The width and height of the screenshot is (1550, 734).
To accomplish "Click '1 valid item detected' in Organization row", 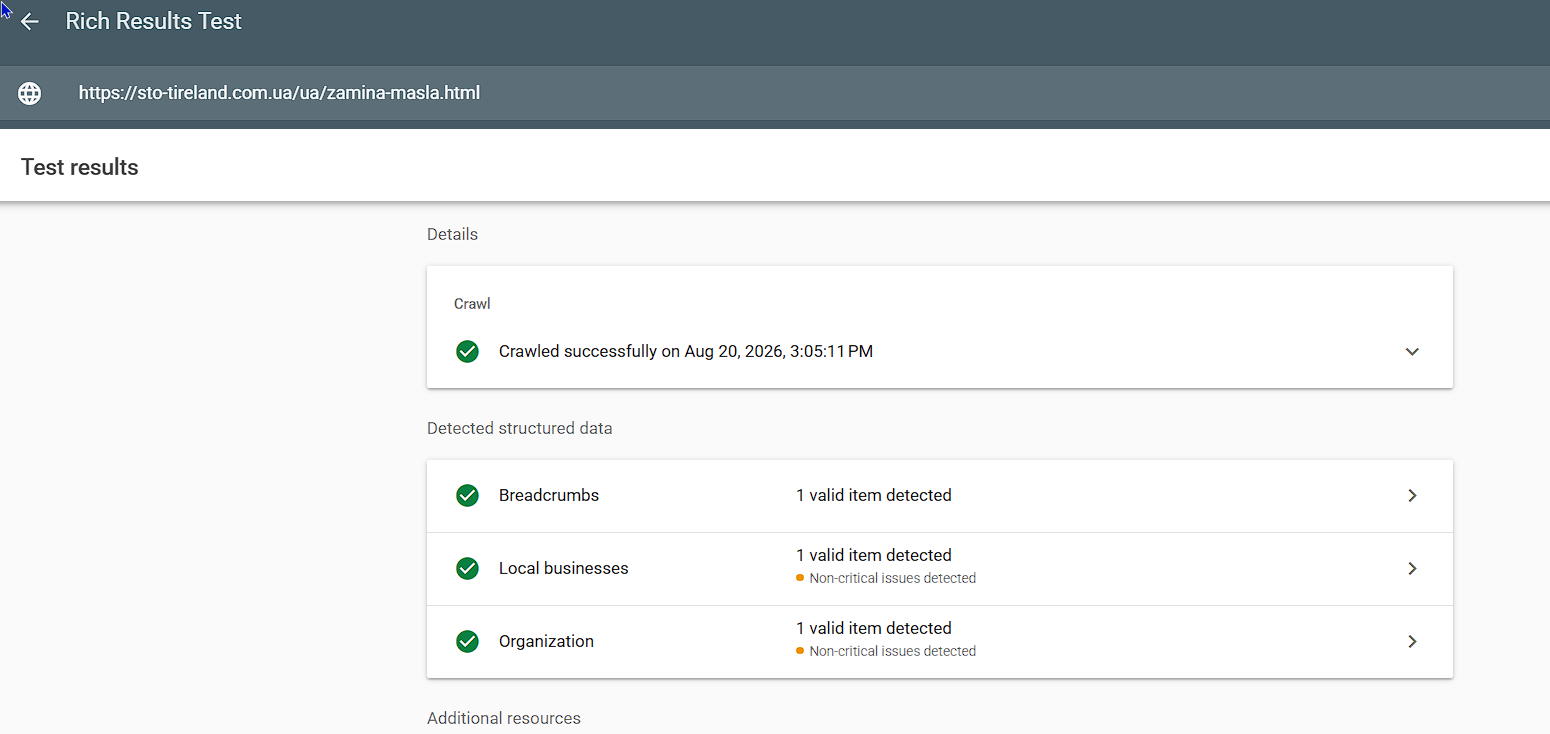I will point(874,629).
